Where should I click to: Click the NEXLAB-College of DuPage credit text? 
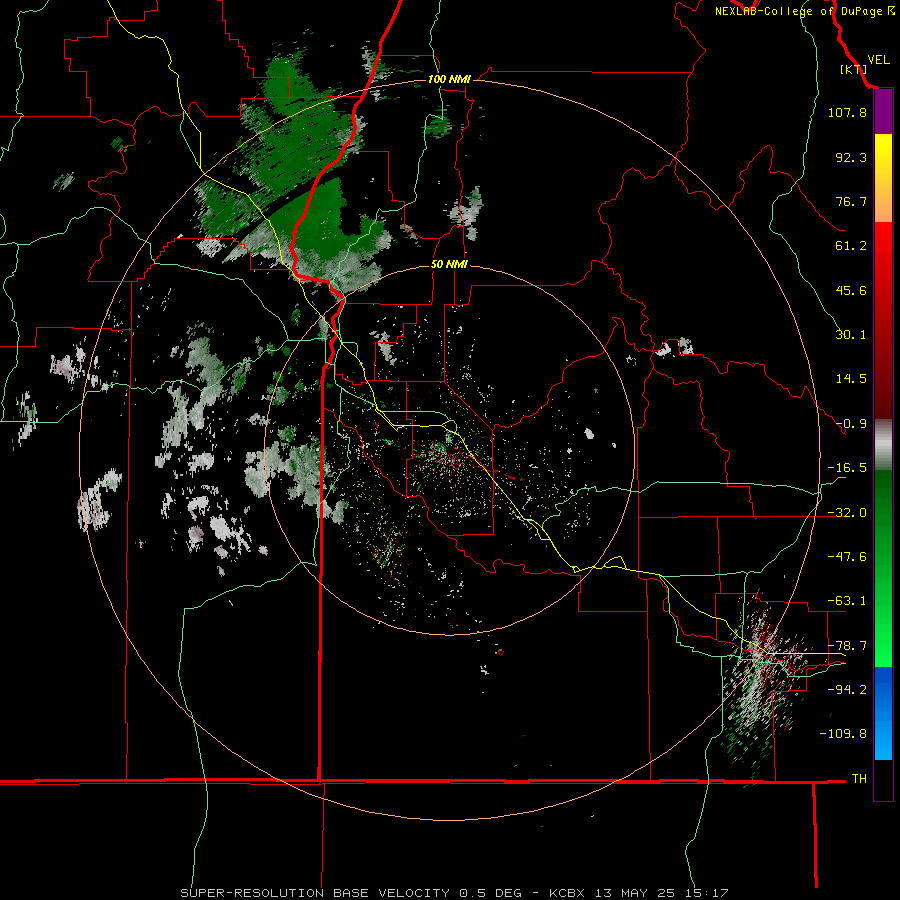coord(798,11)
